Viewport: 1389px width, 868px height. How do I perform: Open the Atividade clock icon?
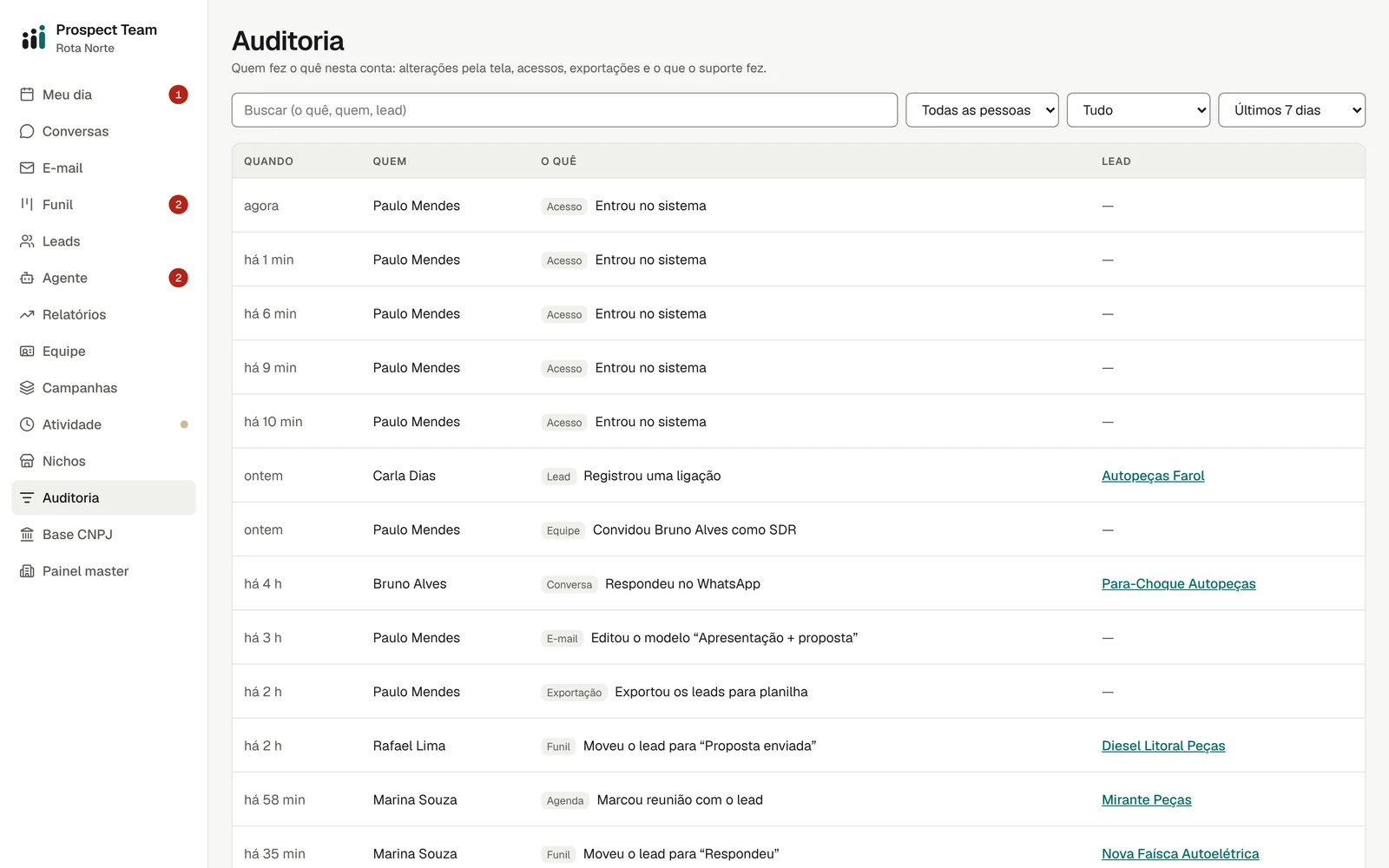(27, 424)
